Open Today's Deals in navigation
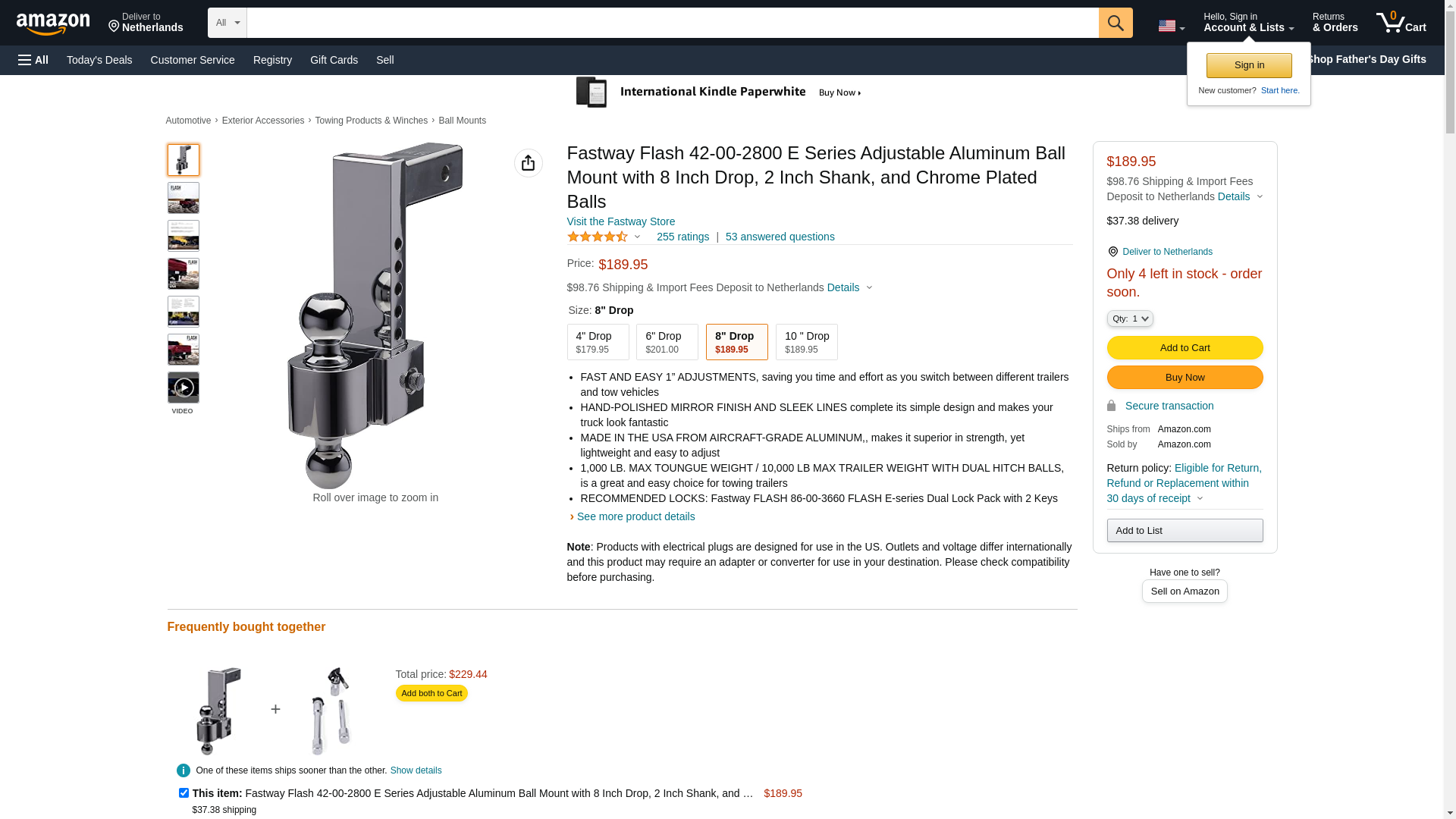This screenshot has width=1456, height=819. [99, 60]
